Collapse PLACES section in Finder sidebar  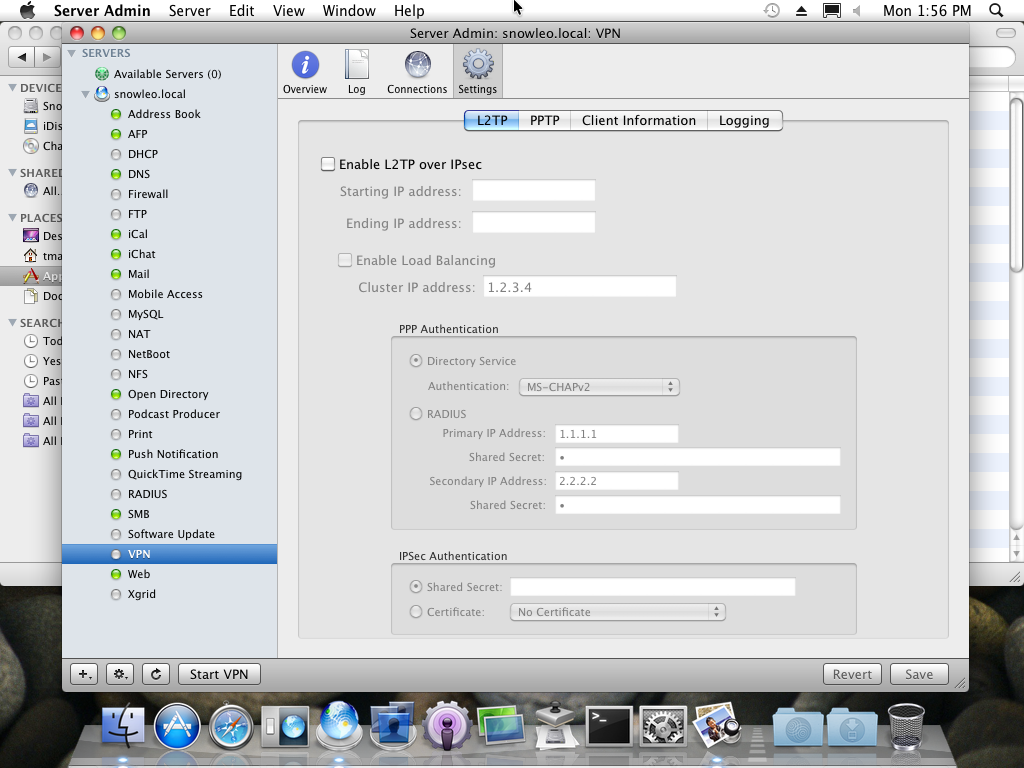(12, 217)
